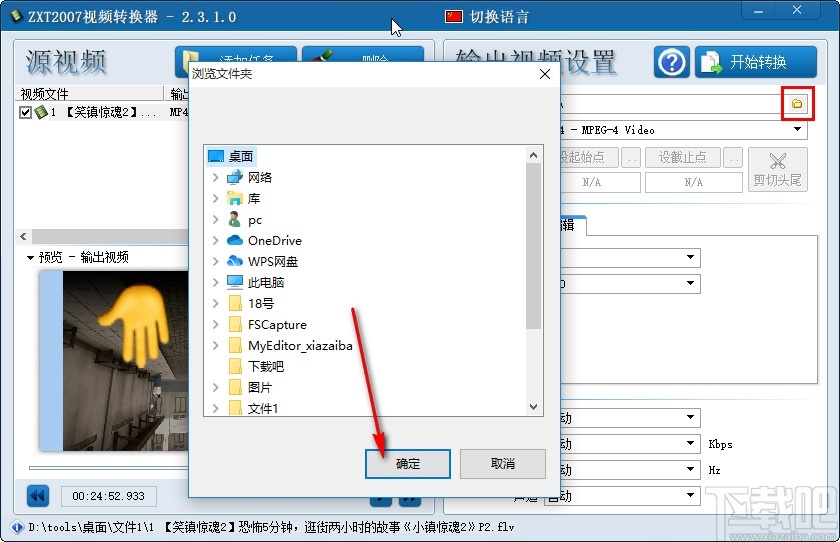Open the help question mark icon
Image resolution: width=840 pixels, height=542 pixels.
click(x=672, y=62)
